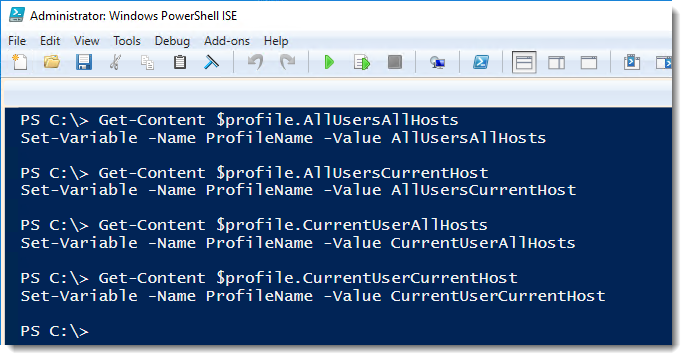Open the New Remote PowerShell Tab icon
Screen dimensions: 687x360
(x=437, y=63)
